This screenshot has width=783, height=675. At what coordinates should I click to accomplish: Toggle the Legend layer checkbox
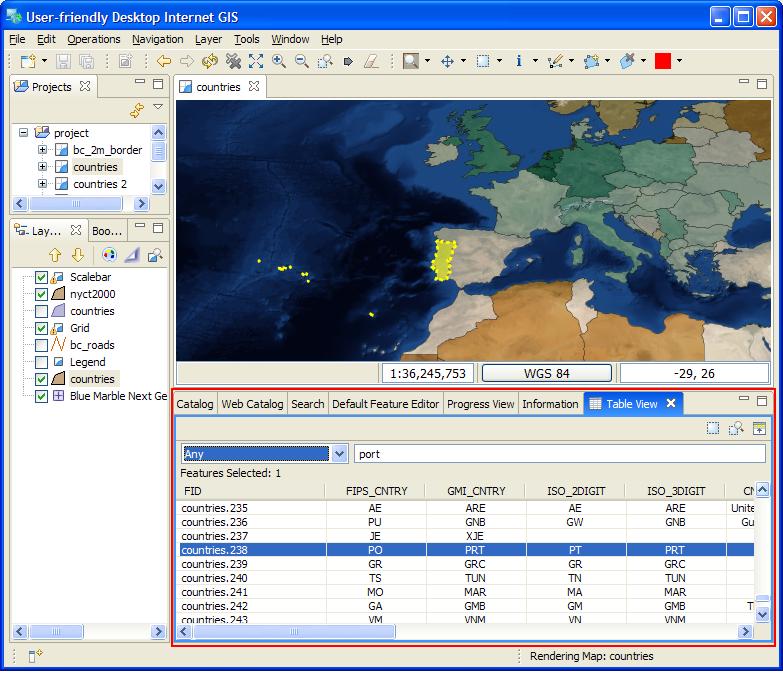[x=41, y=362]
